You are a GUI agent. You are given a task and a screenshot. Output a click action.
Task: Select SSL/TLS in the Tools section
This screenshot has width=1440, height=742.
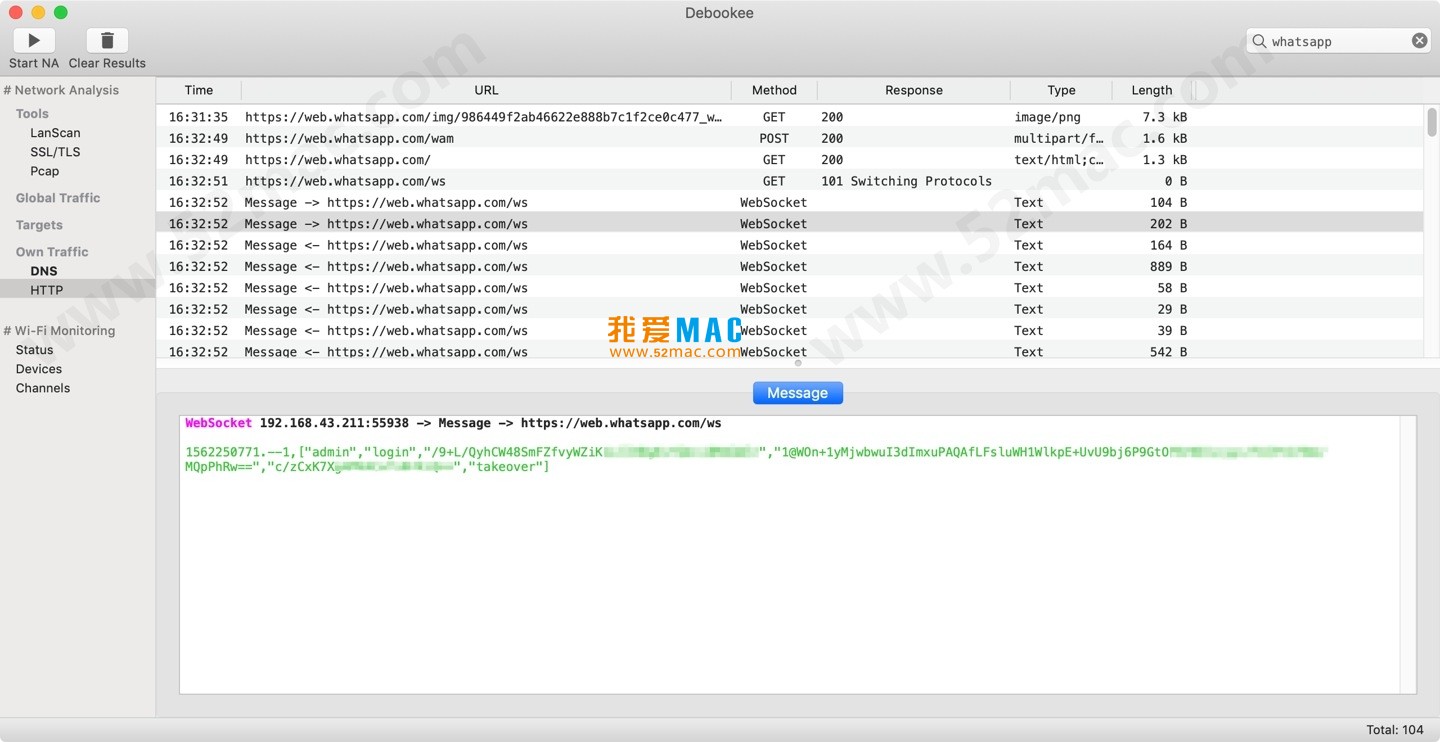coord(55,152)
